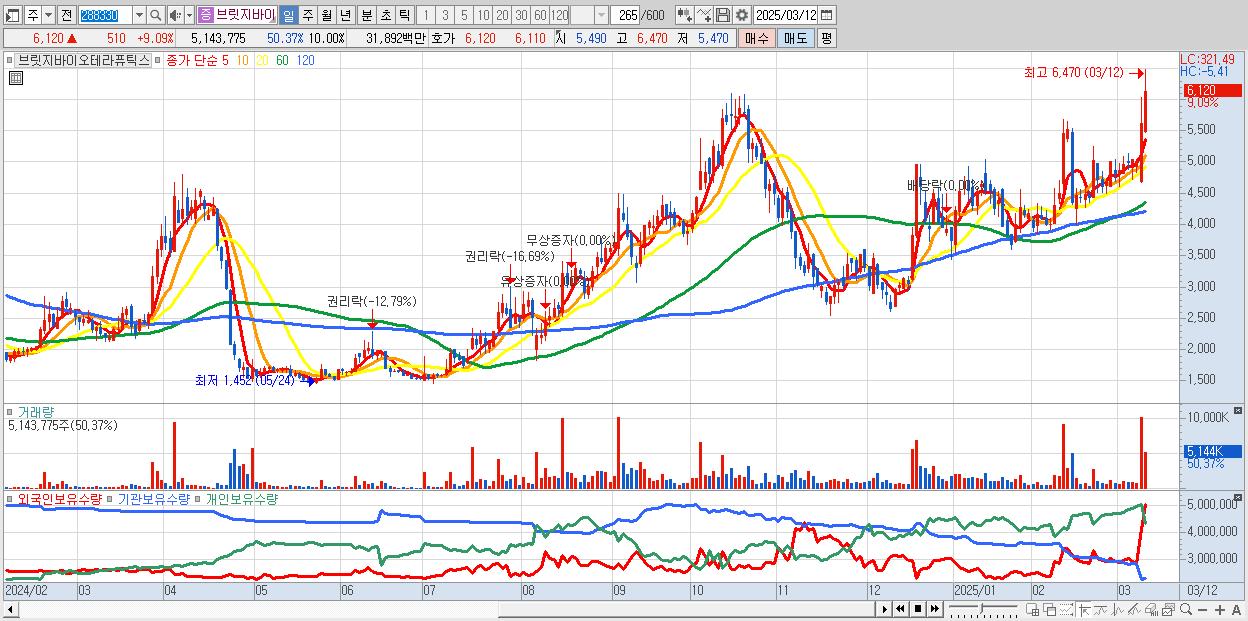Click the minus zoom-out icon
The height and width of the screenshot is (621, 1248).
click(1202, 610)
